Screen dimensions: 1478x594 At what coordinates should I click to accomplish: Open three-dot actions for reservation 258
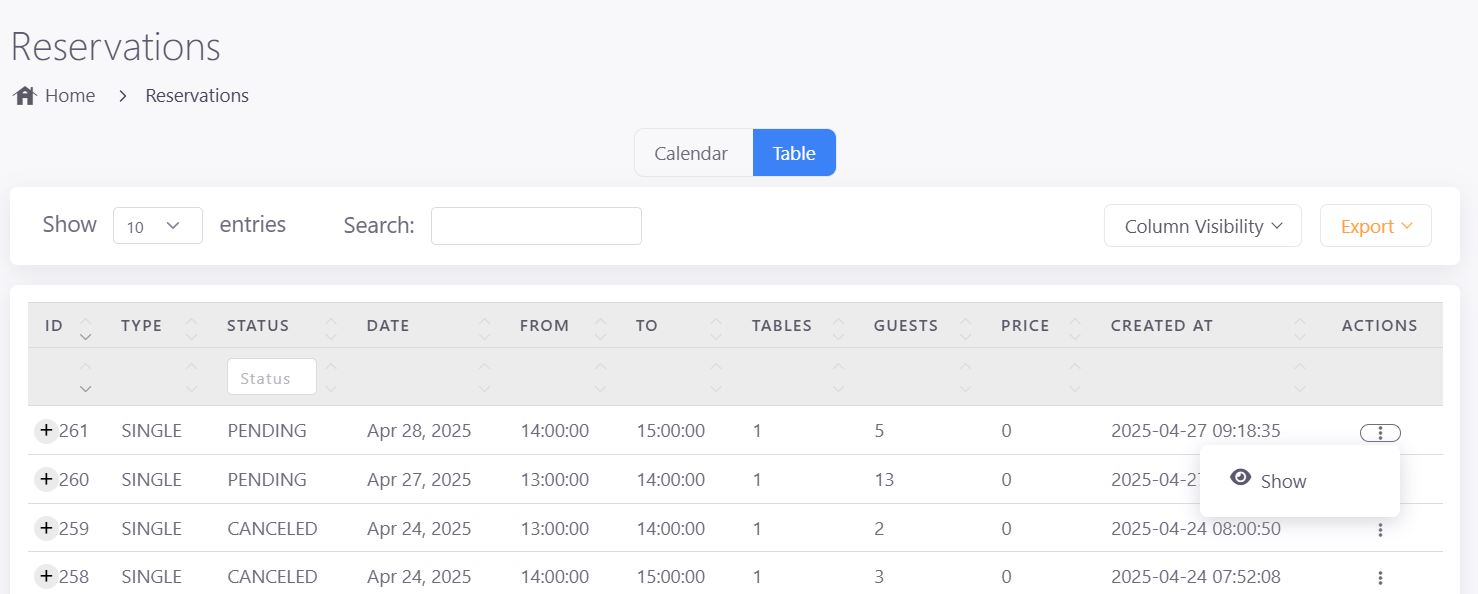tap(1380, 578)
